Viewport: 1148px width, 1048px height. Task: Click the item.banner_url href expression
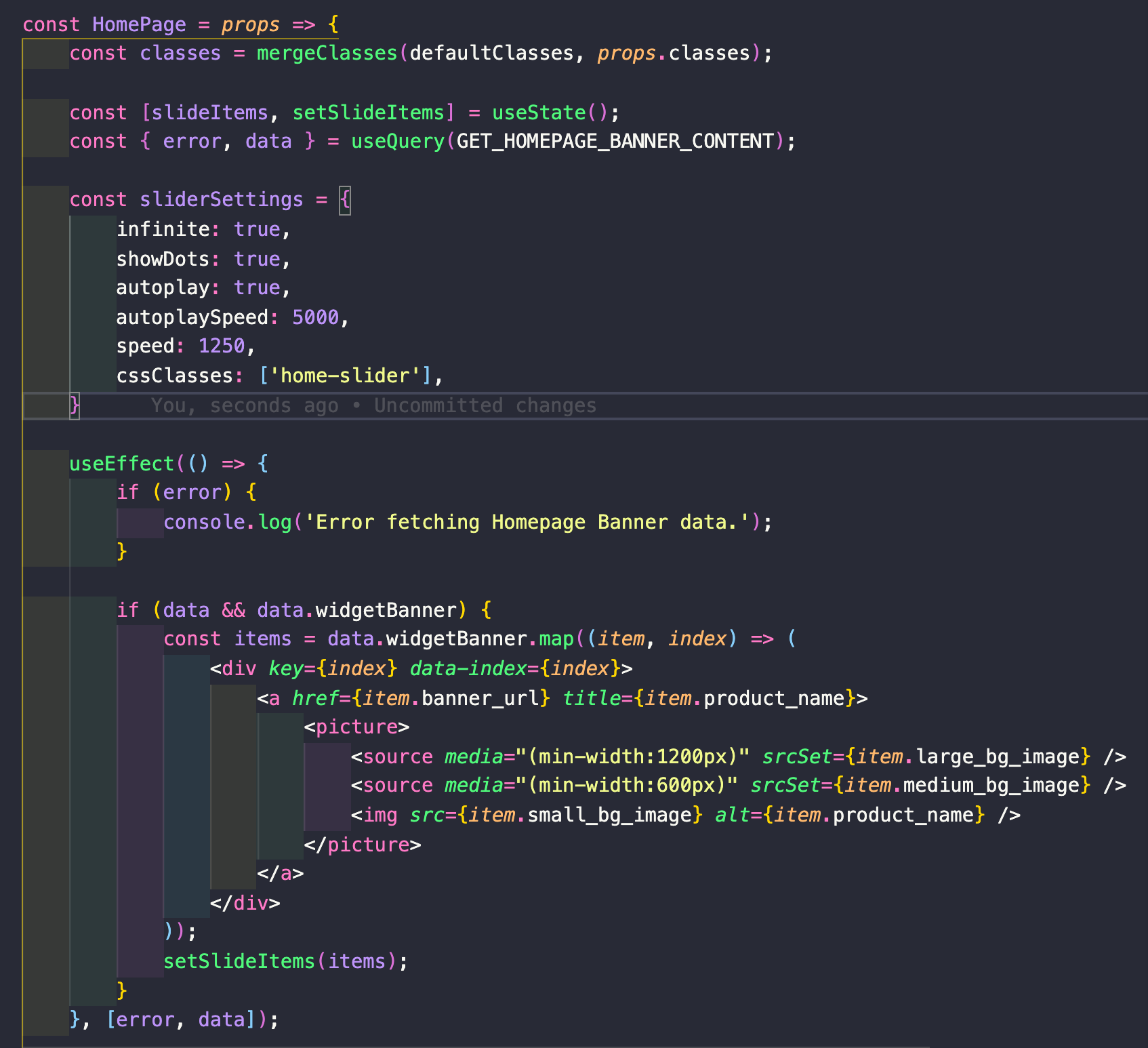pos(451,698)
